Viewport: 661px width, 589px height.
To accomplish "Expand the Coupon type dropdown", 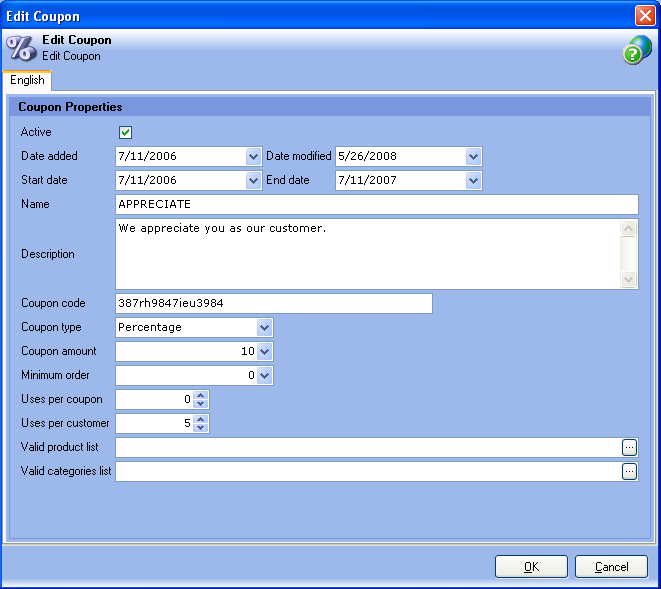I will [264, 328].
